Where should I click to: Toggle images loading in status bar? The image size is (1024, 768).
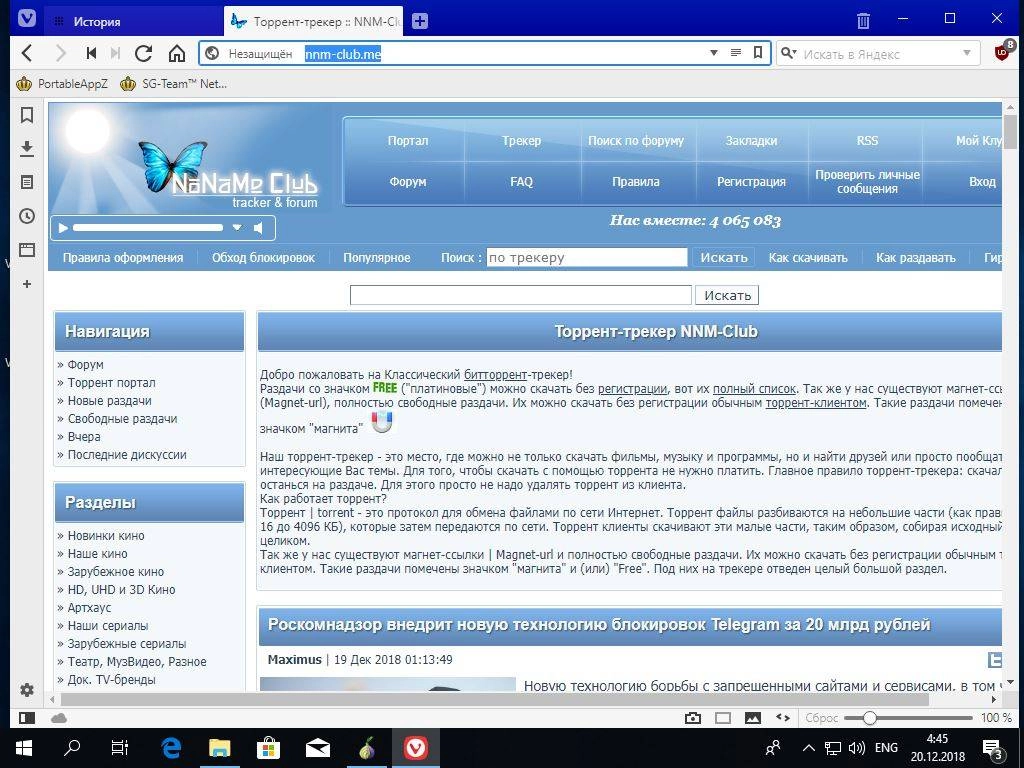pos(753,718)
